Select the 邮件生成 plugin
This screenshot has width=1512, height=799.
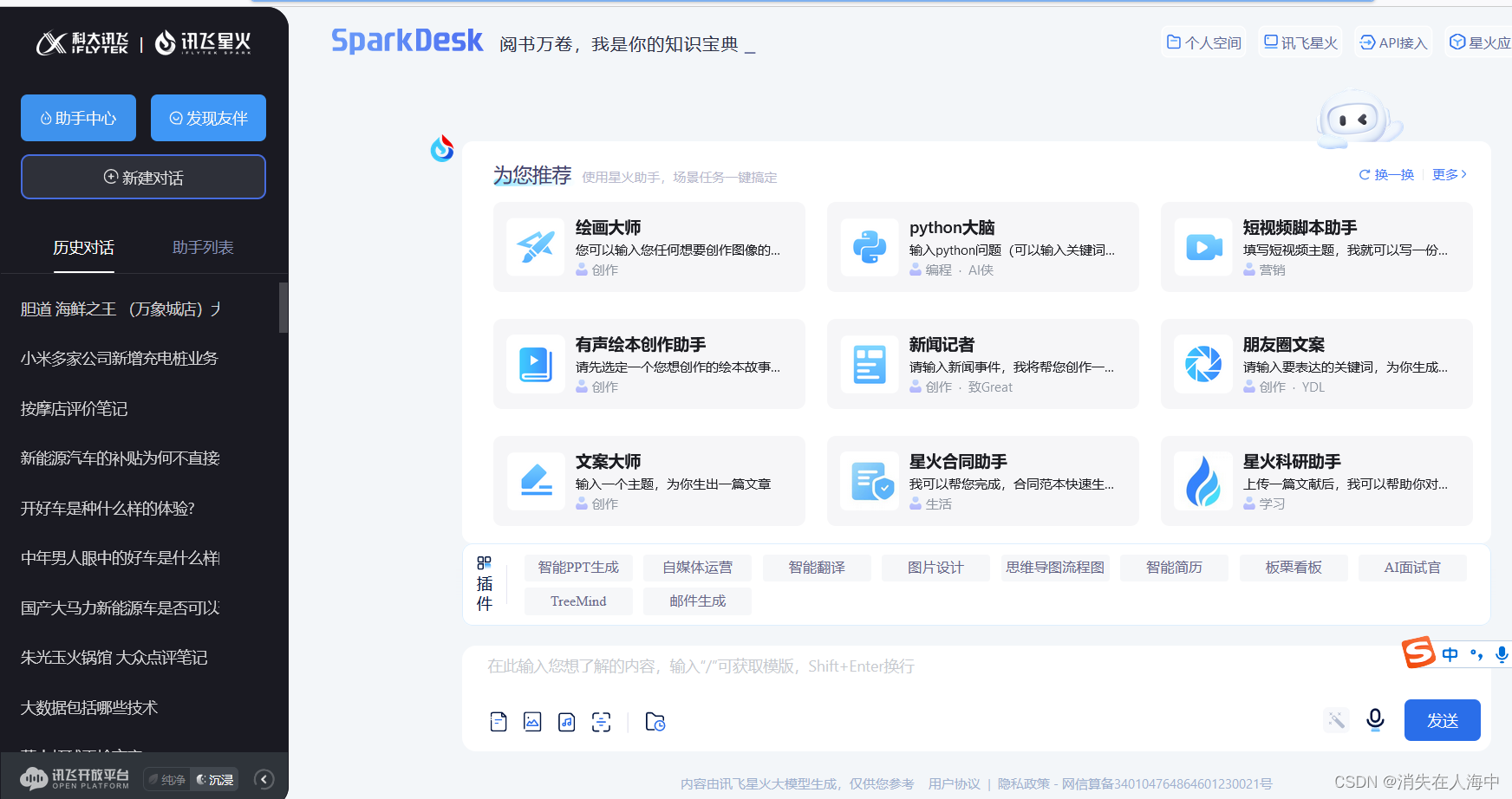pos(697,601)
